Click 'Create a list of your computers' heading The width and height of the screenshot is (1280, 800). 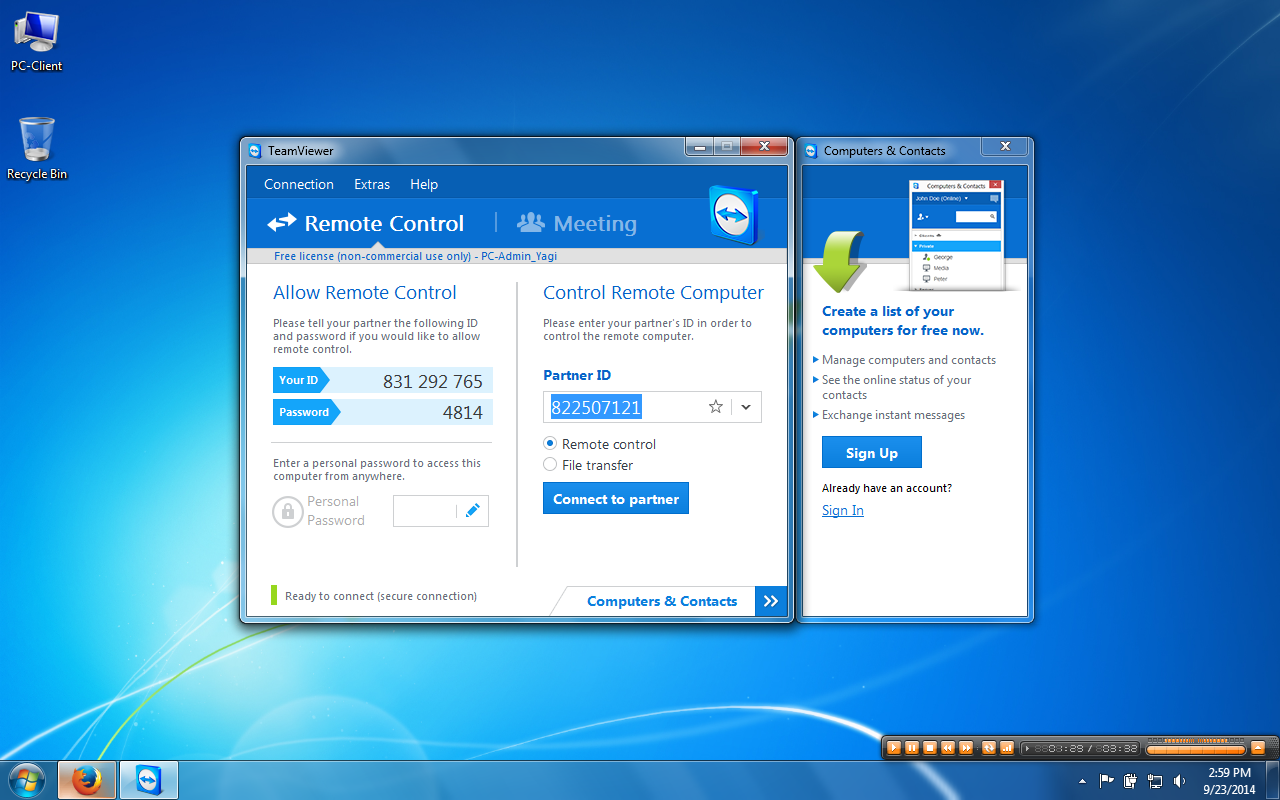(903, 321)
